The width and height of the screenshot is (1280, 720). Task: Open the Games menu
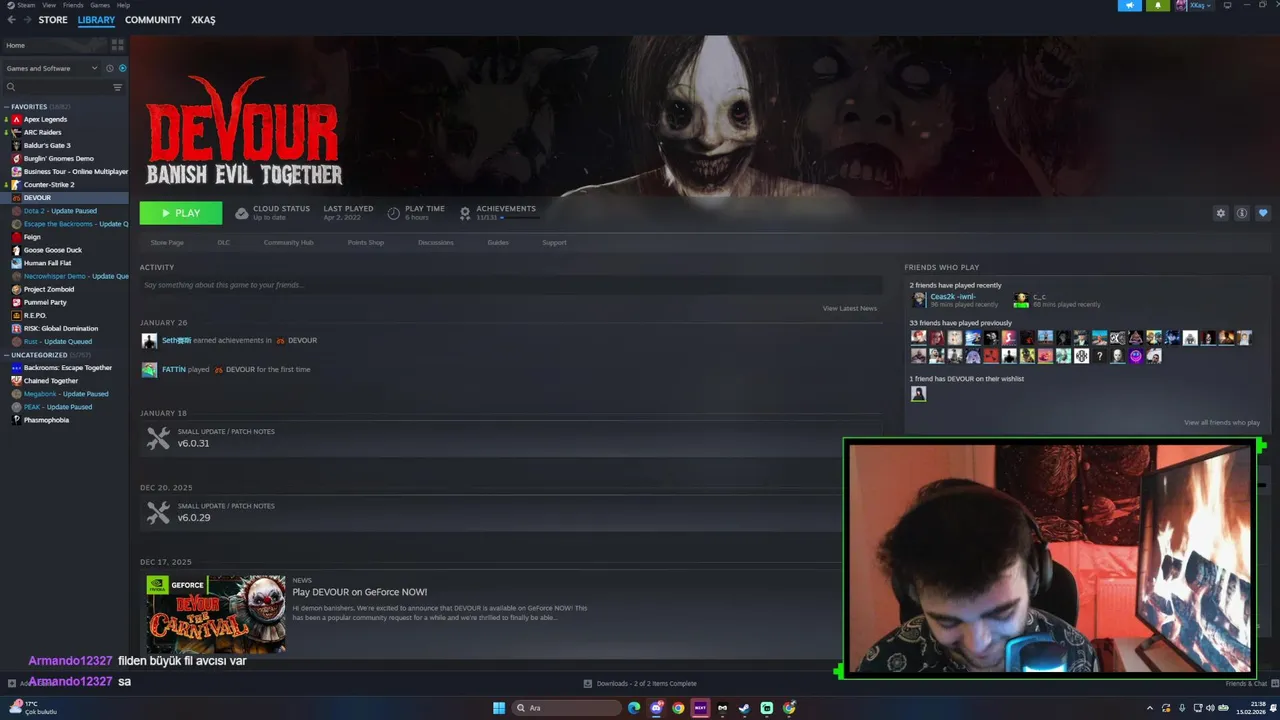[100, 5]
